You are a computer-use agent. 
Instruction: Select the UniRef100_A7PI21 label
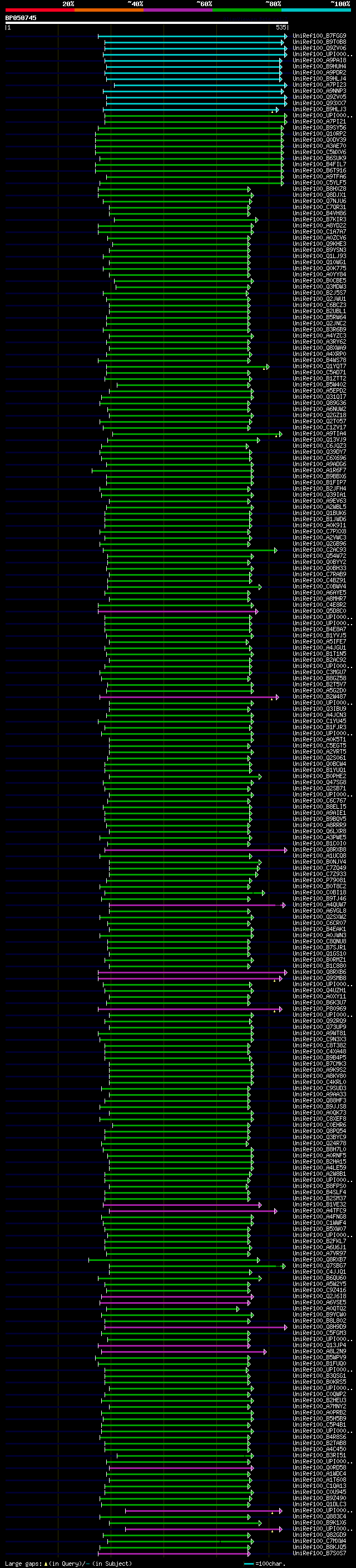point(319,122)
